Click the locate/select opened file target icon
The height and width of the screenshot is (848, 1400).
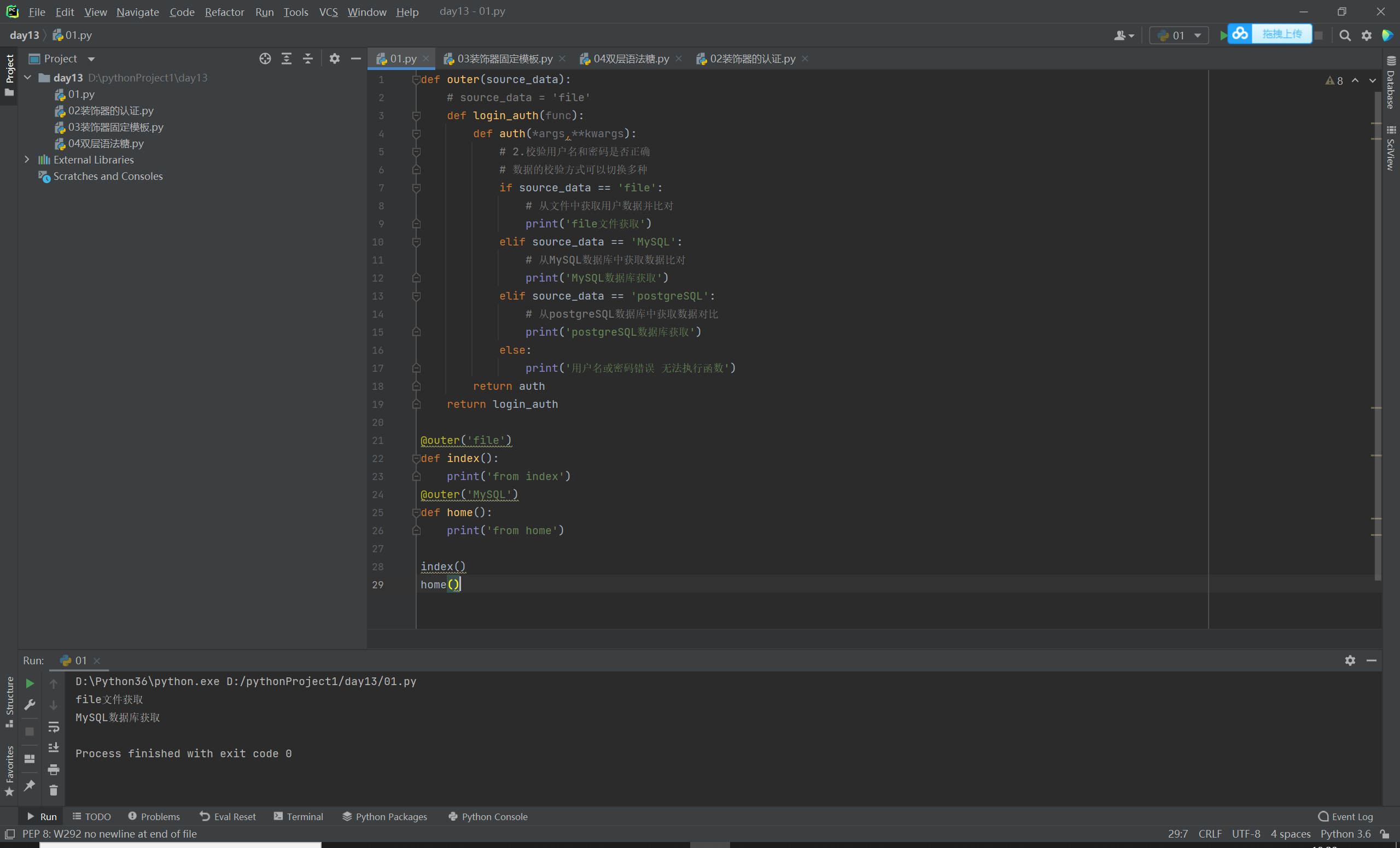[x=265, y=59]
